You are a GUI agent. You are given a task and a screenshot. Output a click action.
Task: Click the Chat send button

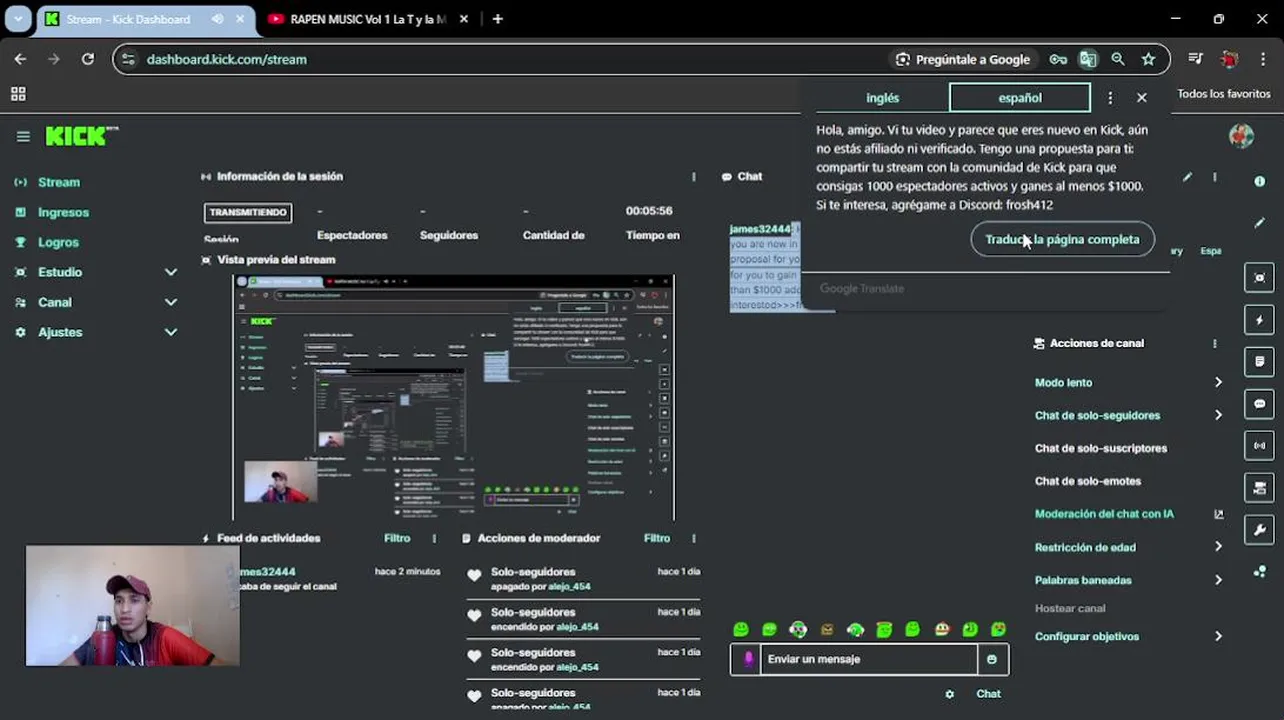click(988, 694)
